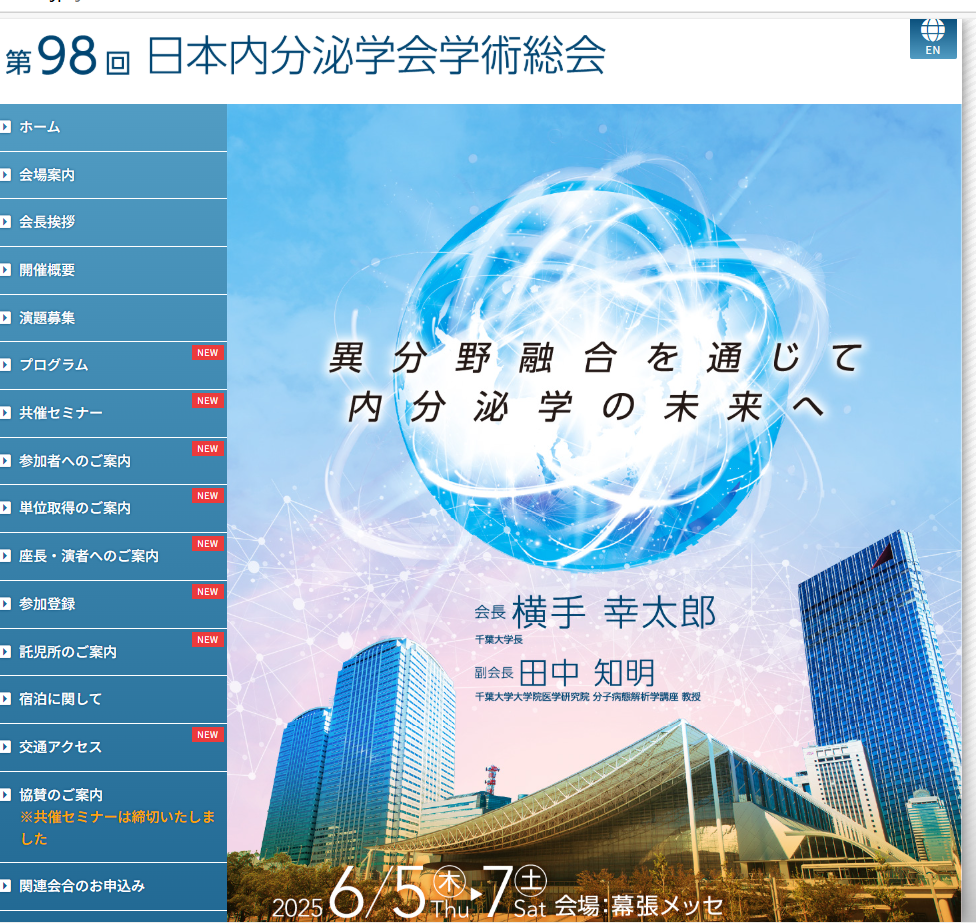Click the arrow icon beside 参加者へのご案内
Image resolution: width=976 pixels, height=923 pixels.
tap(6, 461)
